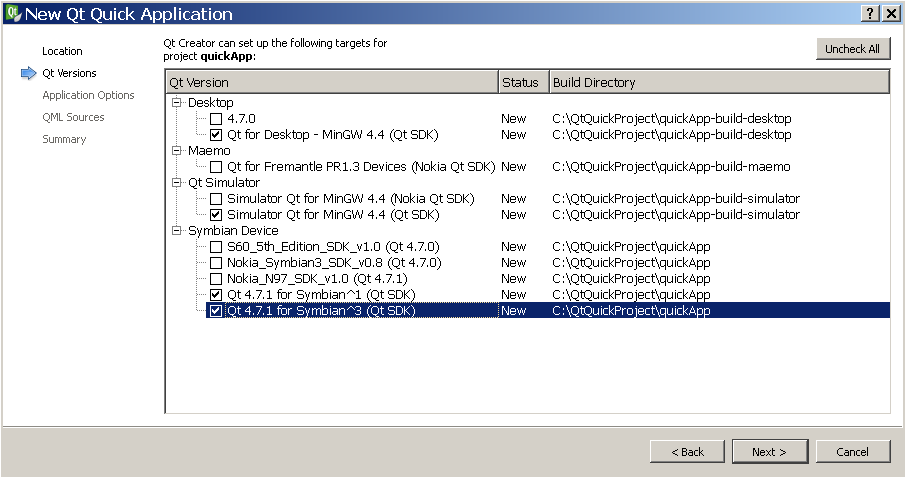Click New status in Symbian^3 row
The width and height of the screenshot is (905, 477).
point(514,311)
